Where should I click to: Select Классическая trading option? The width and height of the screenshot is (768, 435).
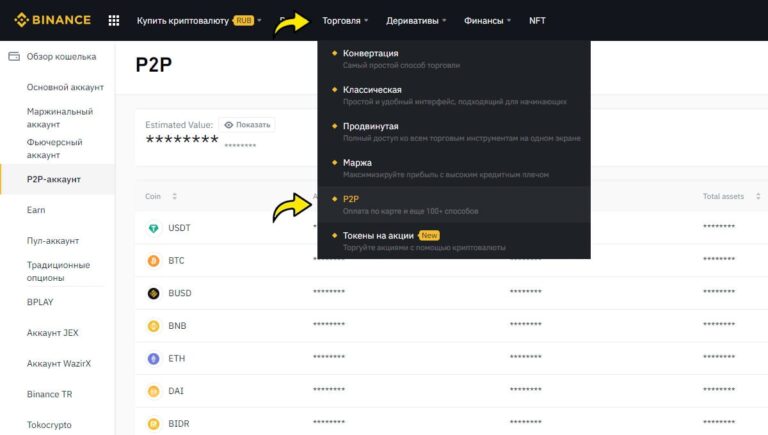pos(454,95)
